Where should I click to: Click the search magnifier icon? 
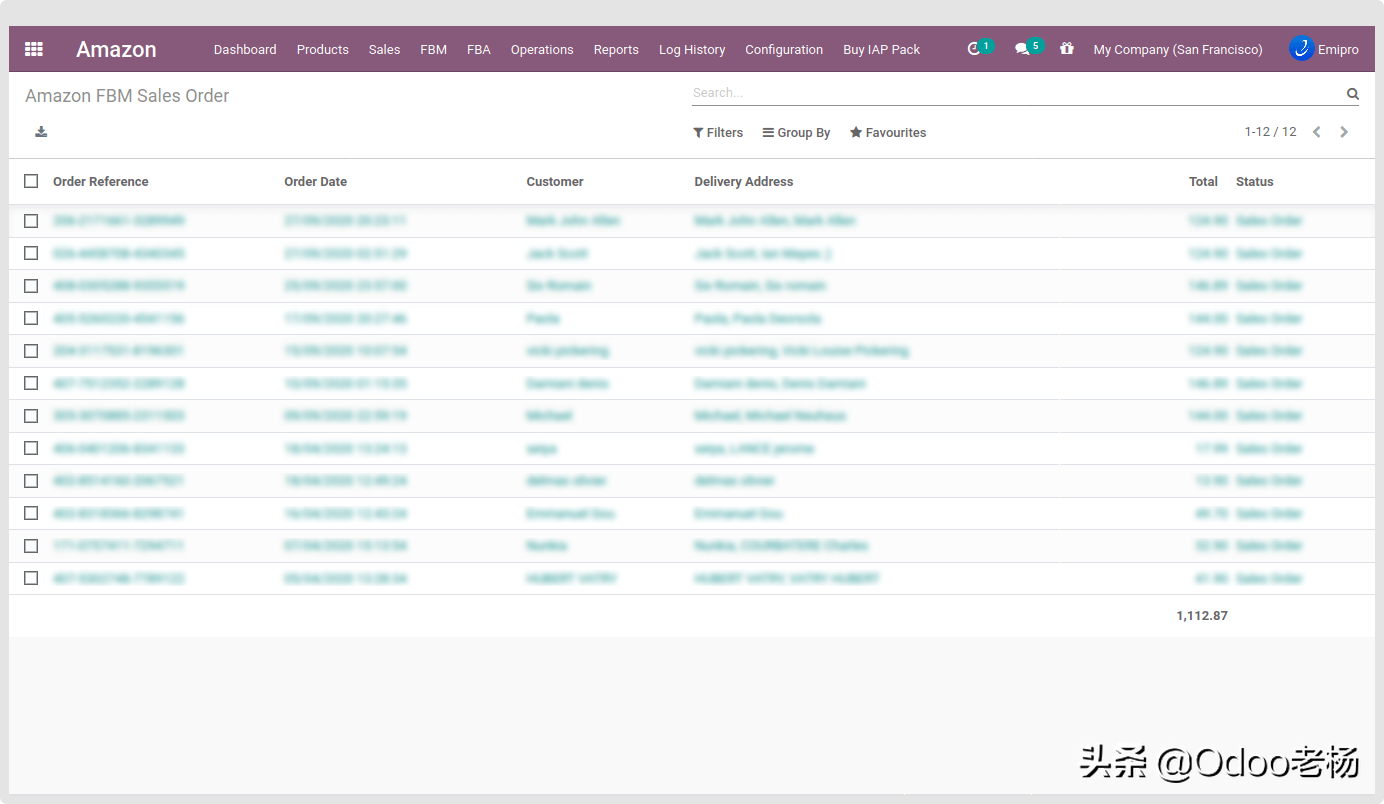1352,94
